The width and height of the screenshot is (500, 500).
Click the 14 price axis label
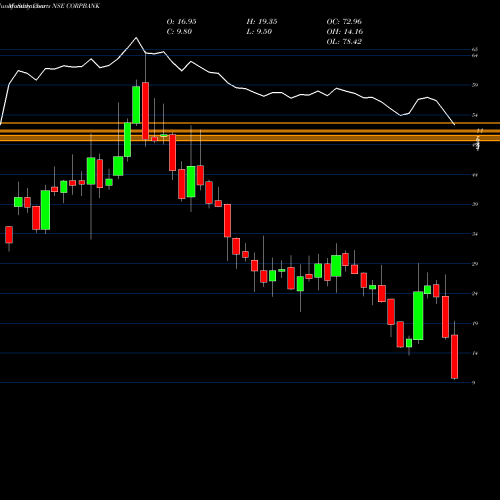coord(475,353)
